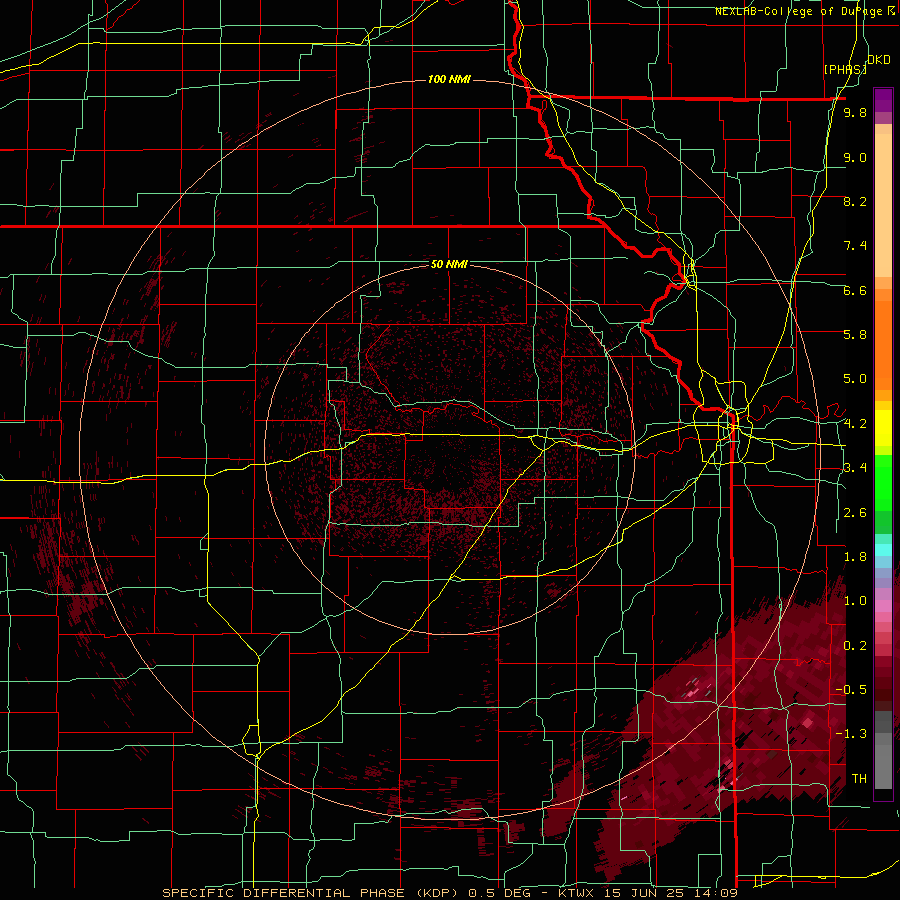Click the "8.2" value on the color scale

pos(855,201)
